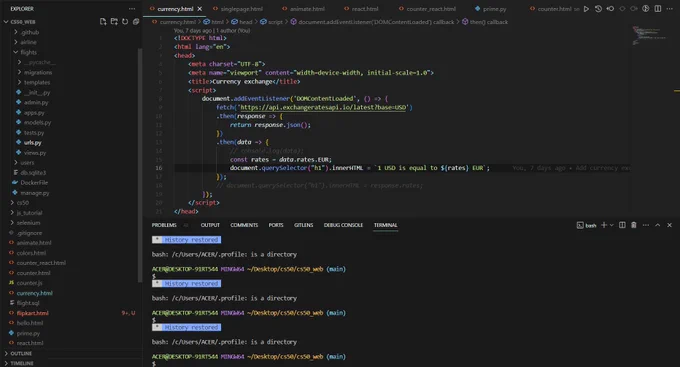Select the COMMENTS panel tab
The height and width of the screenshot is (367, 680).
click(244, 225)
